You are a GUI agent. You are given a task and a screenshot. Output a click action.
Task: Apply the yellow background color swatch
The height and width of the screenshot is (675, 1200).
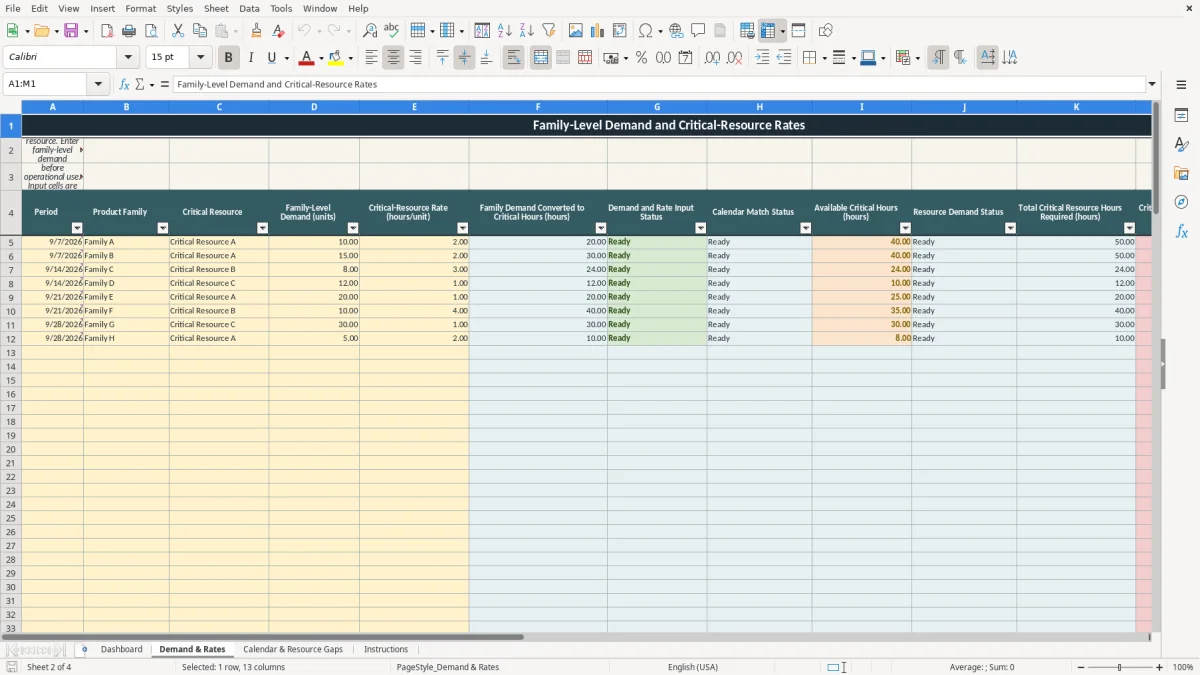tap(336, 58)
